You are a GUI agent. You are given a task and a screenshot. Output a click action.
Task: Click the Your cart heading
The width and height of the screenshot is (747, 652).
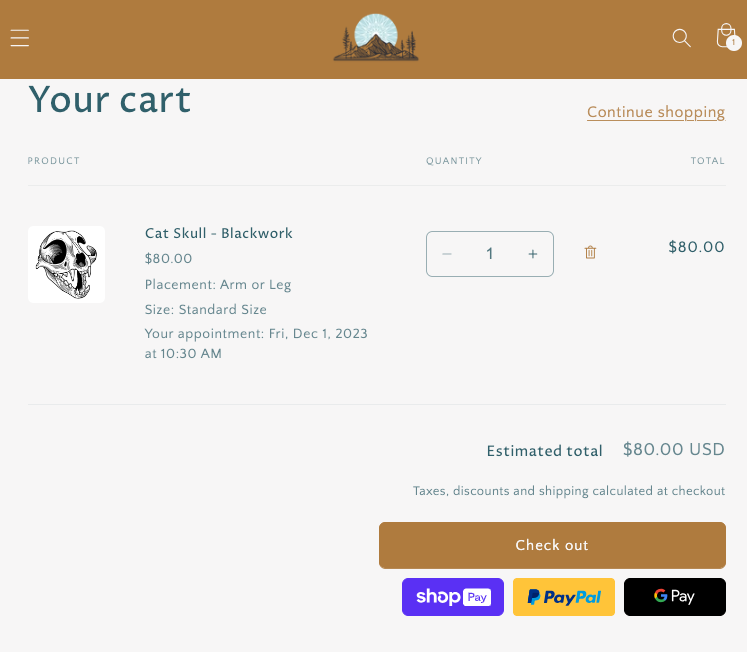pos(110,100)
